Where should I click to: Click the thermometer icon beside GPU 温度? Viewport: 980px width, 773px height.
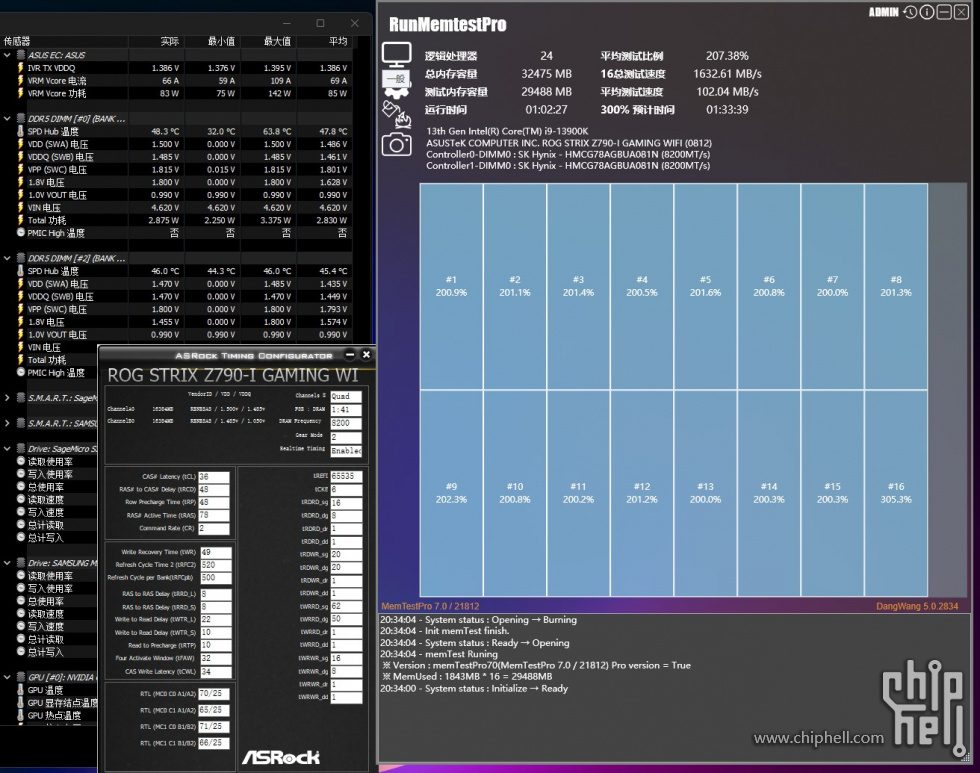[x=21, y=690]
